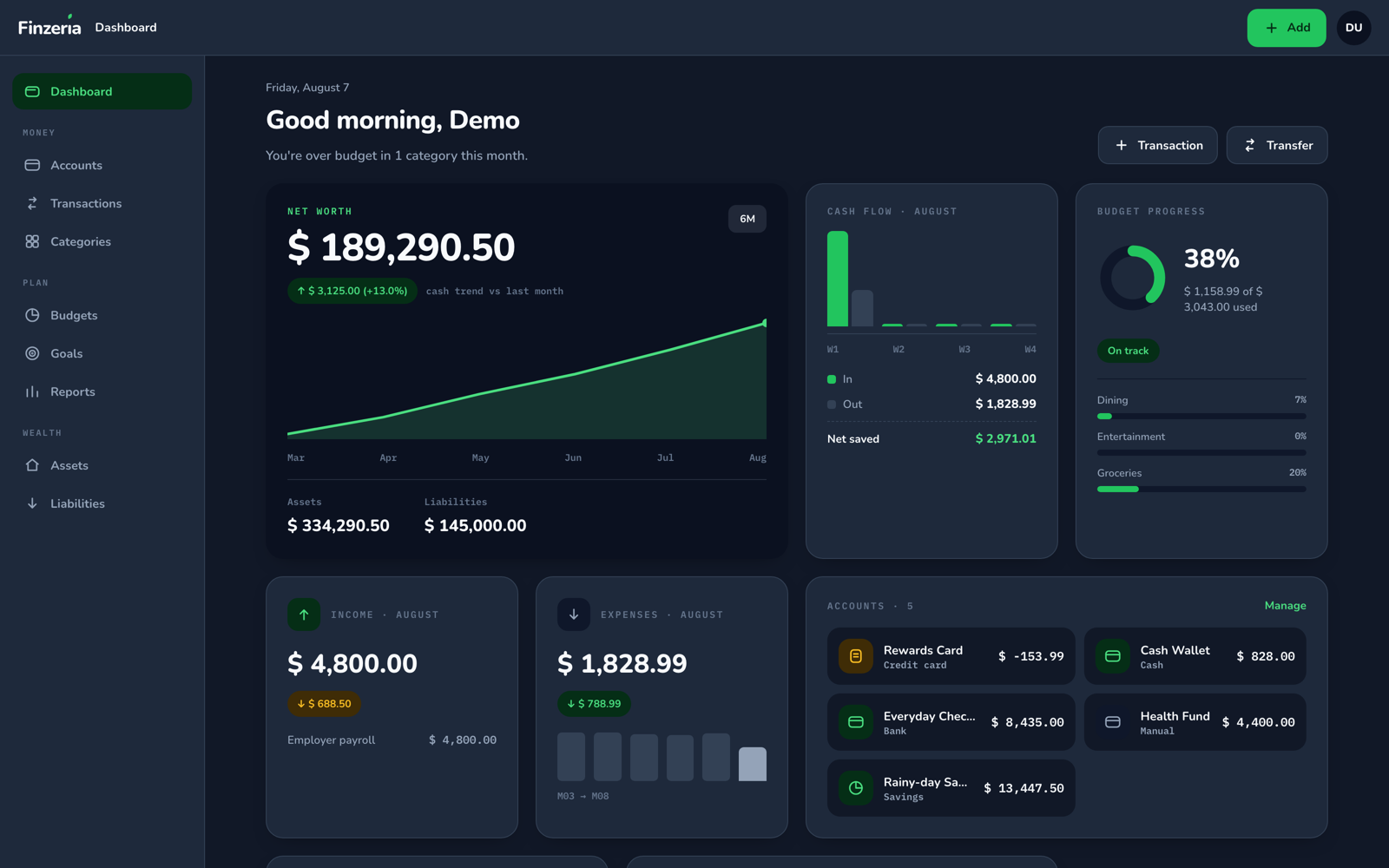Screen dimensions: 1389x868
Task: Click the Manage accounts link
Action: point(1285,606)
